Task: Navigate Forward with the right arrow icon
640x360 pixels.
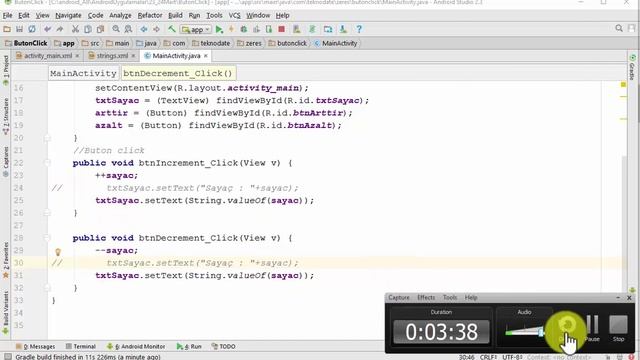Action: coord(156,29)
